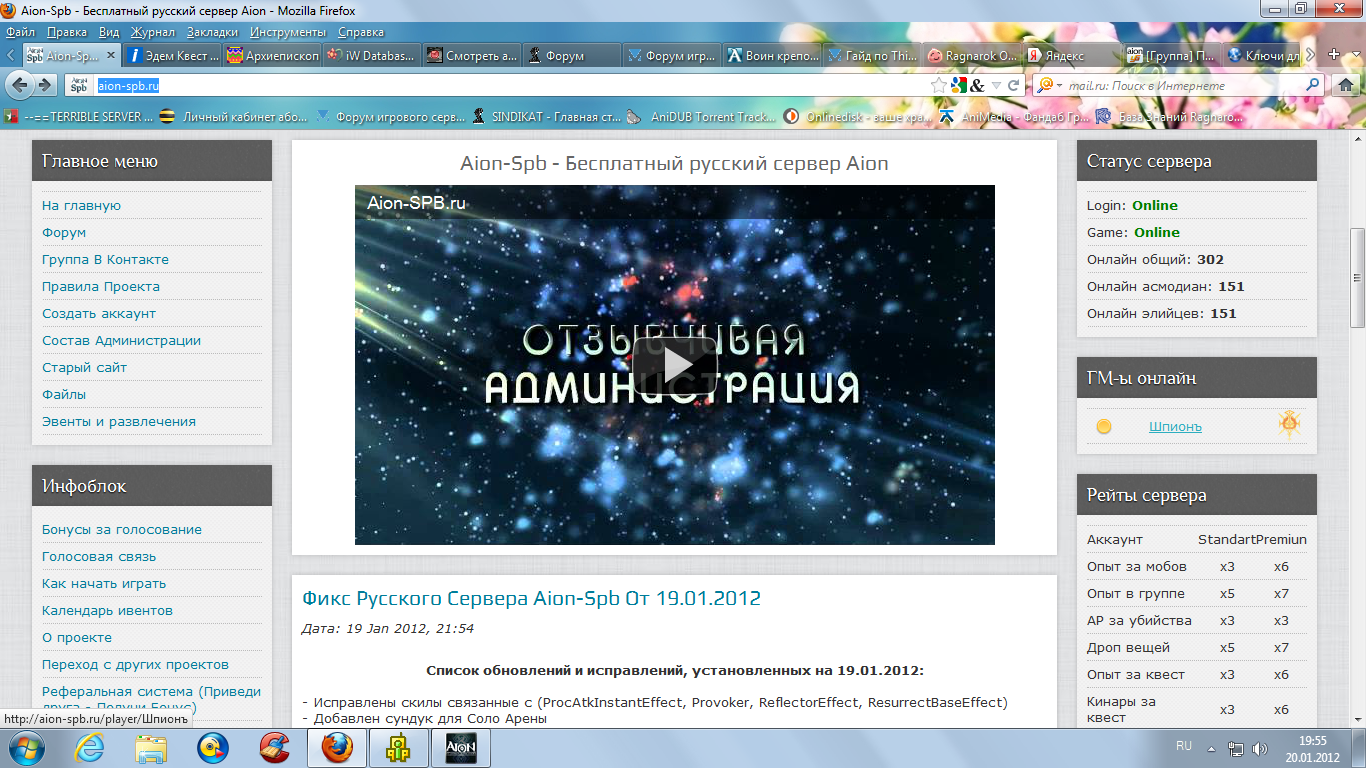Click the browser Back arrow button
The width and height of the screenshot is (1366, 768).
pos(19,86)
